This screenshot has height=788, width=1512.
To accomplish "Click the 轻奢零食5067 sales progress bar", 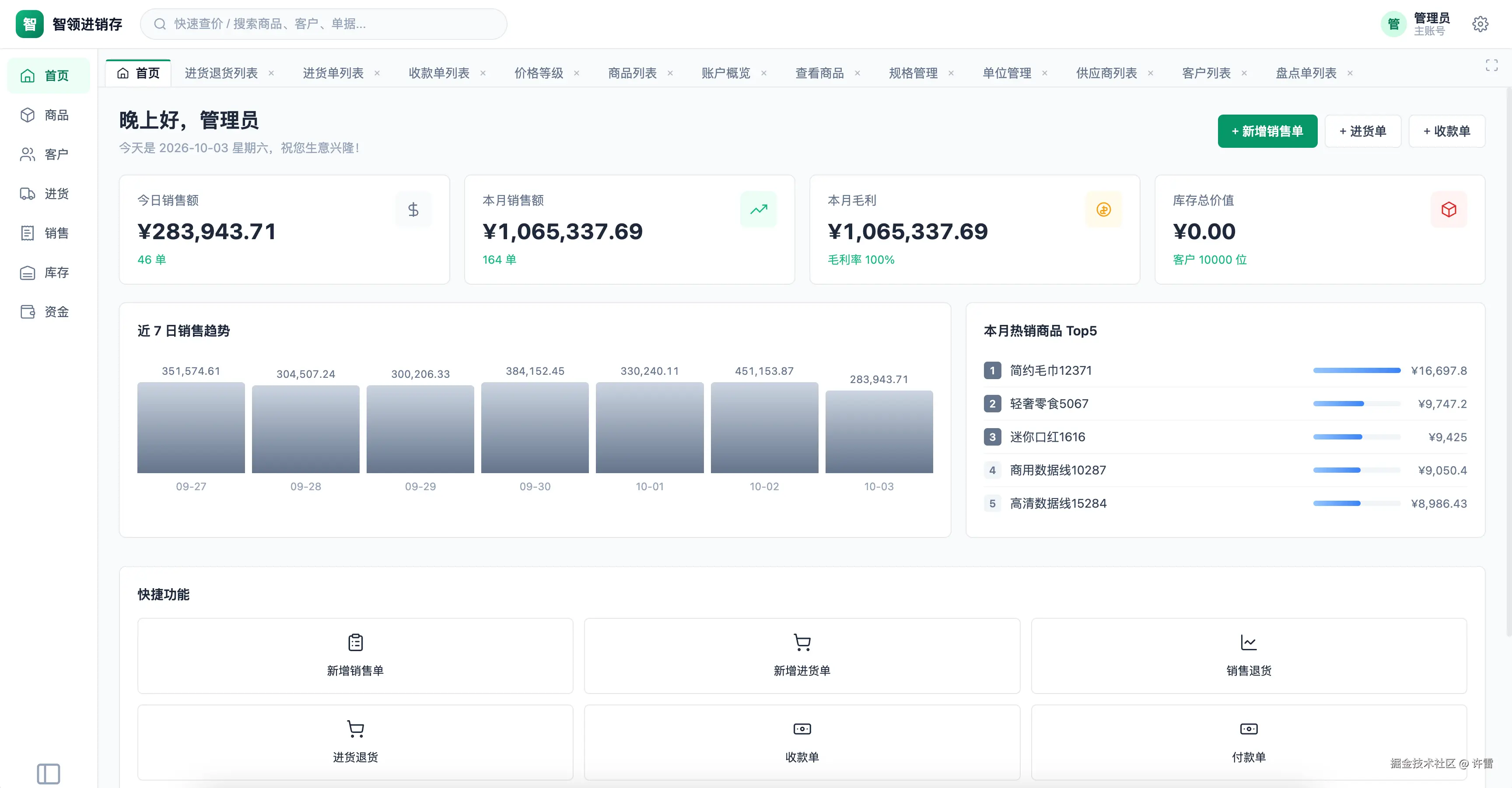I will click(1356, 404).
